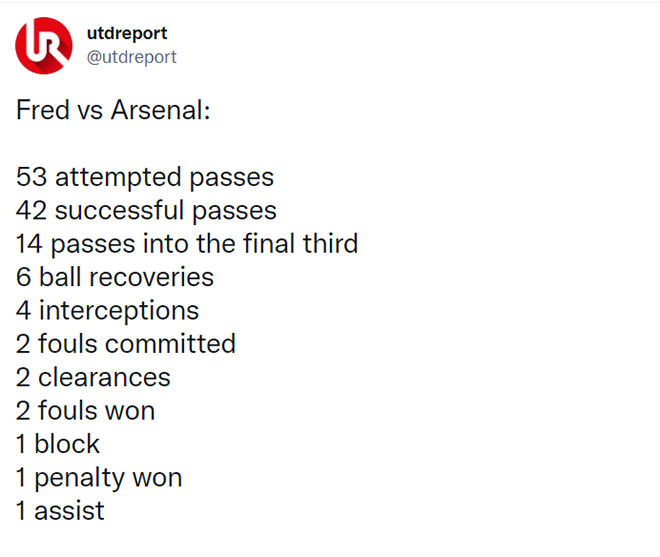Click the word "committed" in the fouls line
This screenshot has width=660, height=557.
click(x=170, y=343)
